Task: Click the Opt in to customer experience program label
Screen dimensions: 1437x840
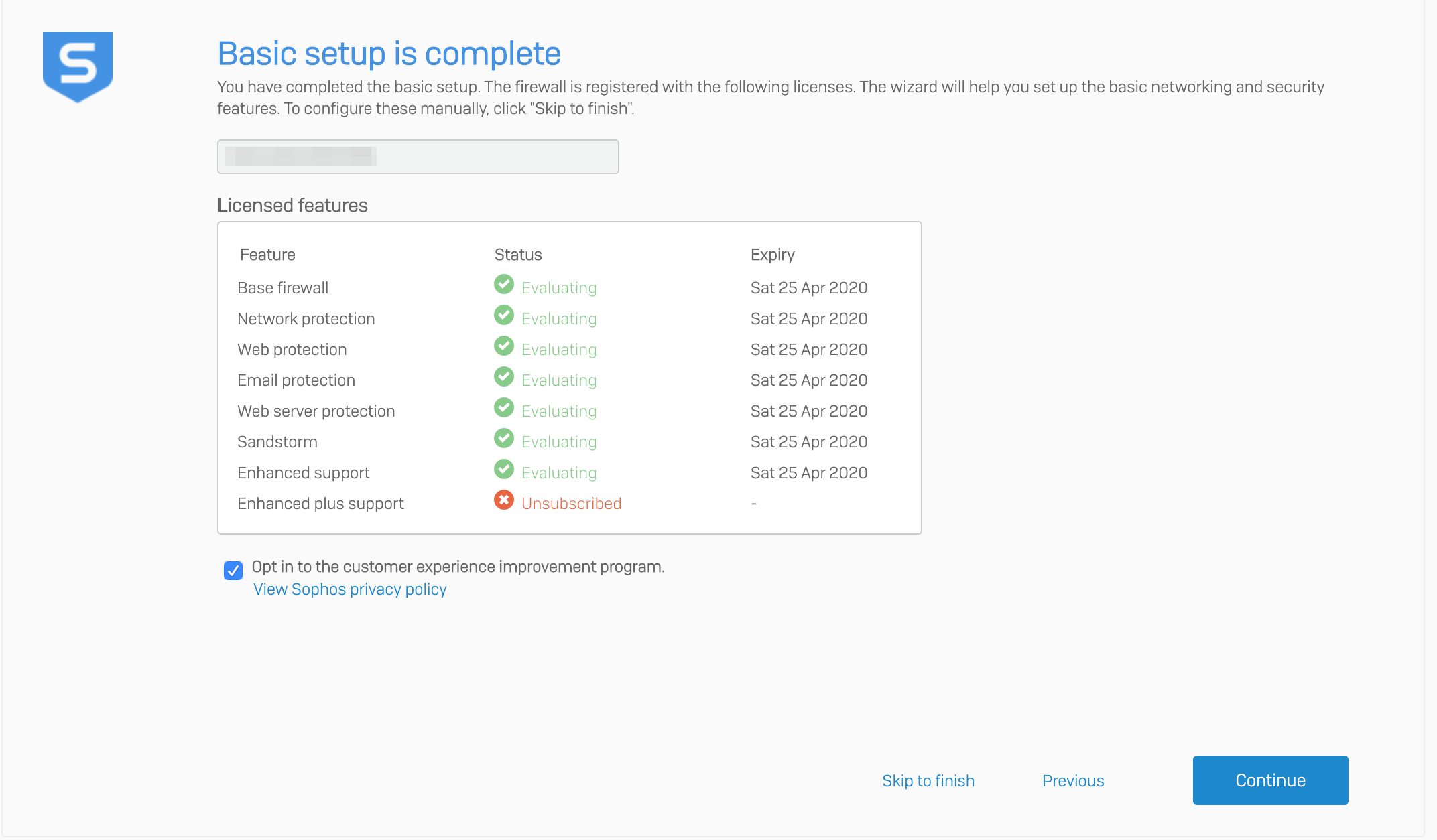Action: (x=458, y=567)
